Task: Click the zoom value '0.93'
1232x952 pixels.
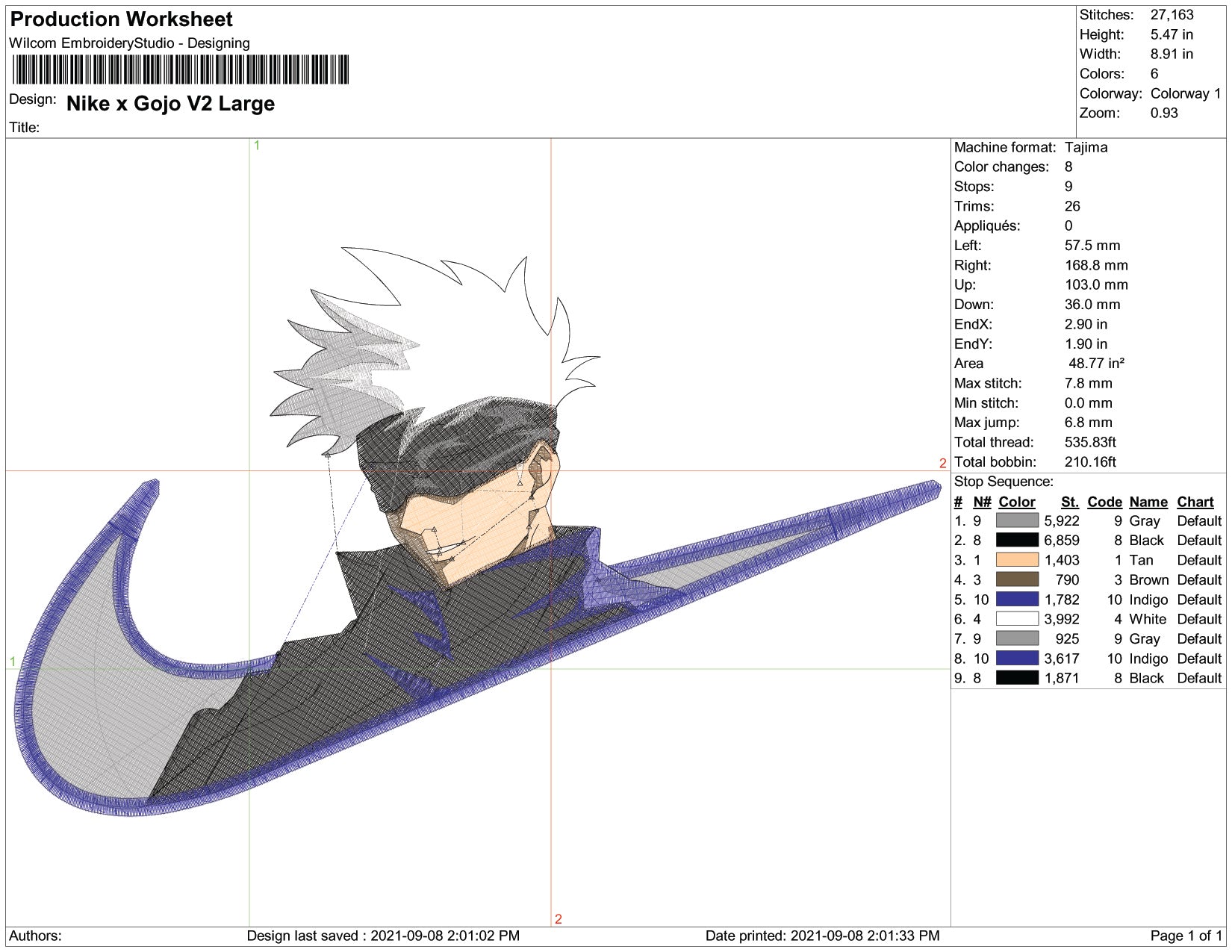Action: 1164,113
